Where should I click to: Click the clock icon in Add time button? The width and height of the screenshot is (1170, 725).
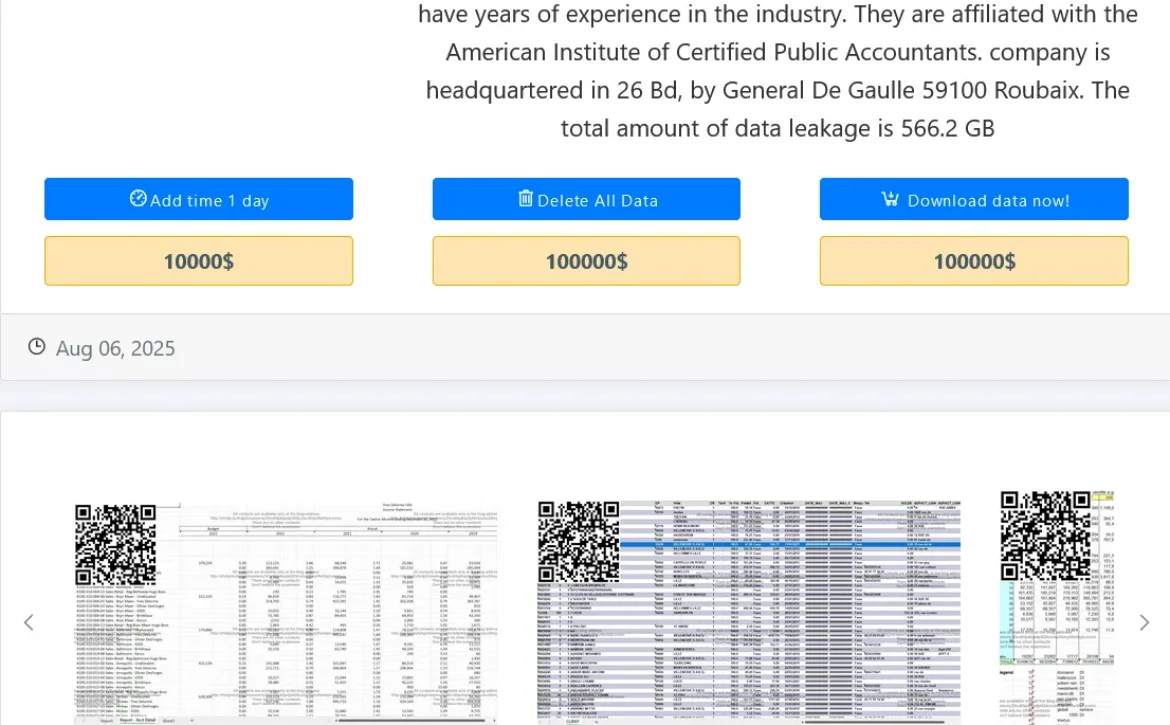pos(138,199)
